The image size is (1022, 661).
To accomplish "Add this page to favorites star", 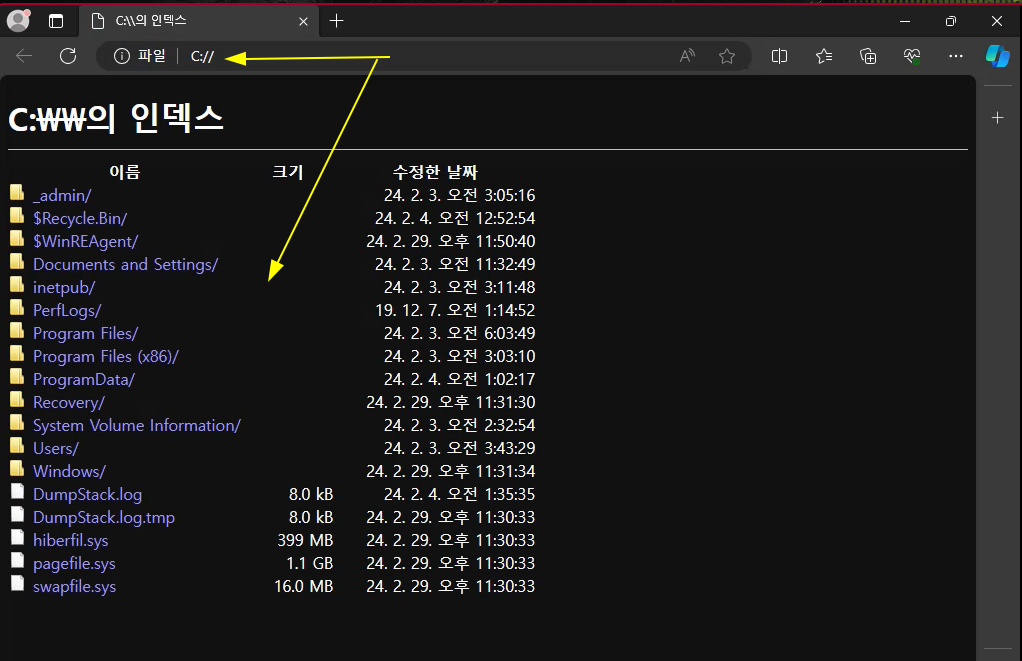I will tap(727, 57).
